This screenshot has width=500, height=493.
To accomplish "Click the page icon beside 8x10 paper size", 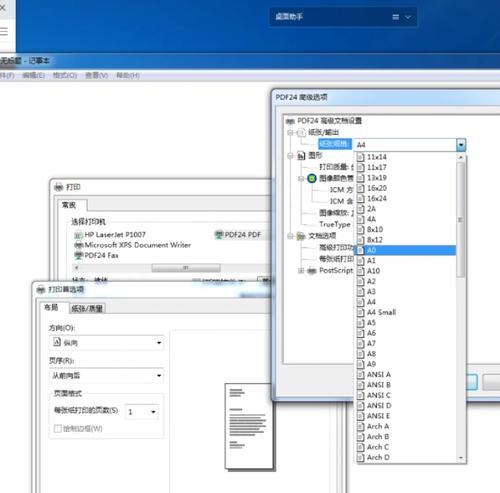I will tap(360, 230).
